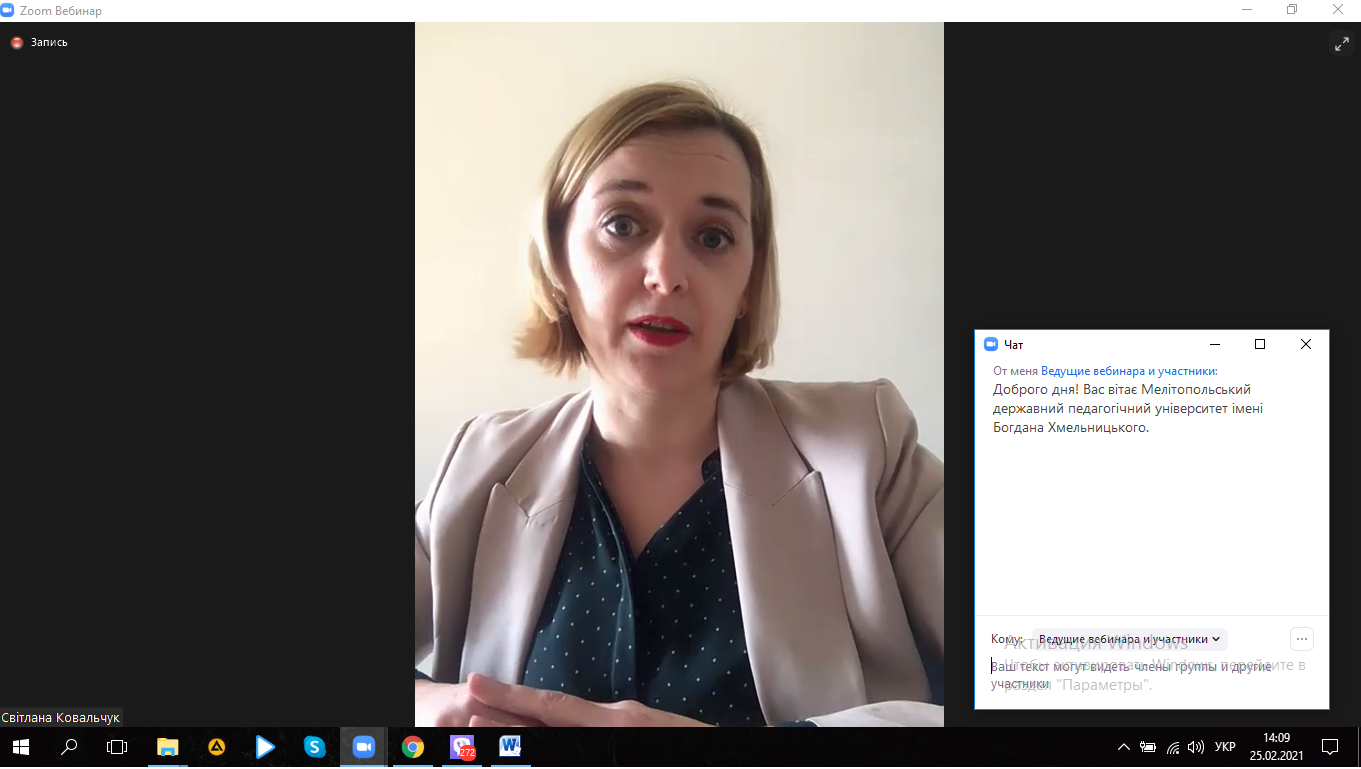Screen dimensions: 1361x769
Task: Expand the 'Ведущие вебинара и участники' recipient dropdown
Action: click(1129, 639)
